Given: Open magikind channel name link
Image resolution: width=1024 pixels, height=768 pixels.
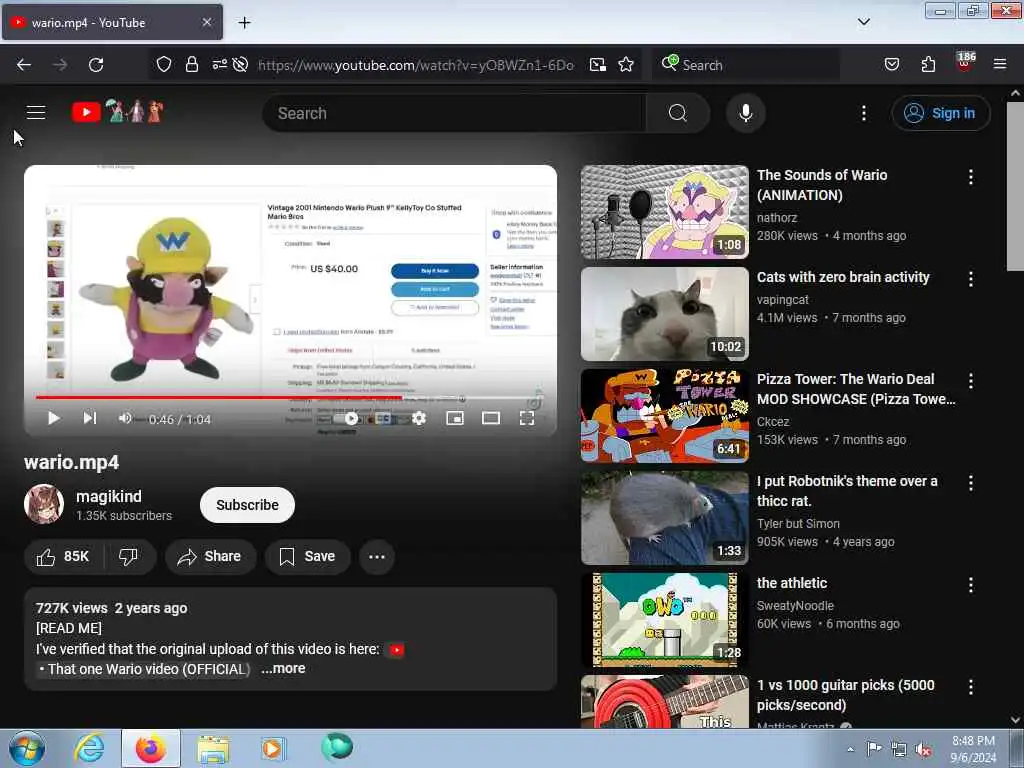Looking at the screenshot, I should tap(108, 496).
